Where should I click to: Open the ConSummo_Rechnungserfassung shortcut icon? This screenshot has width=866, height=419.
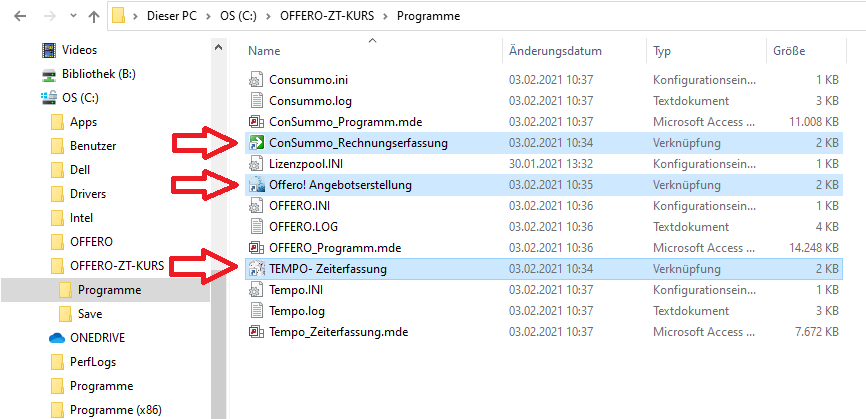coord(256,143)
